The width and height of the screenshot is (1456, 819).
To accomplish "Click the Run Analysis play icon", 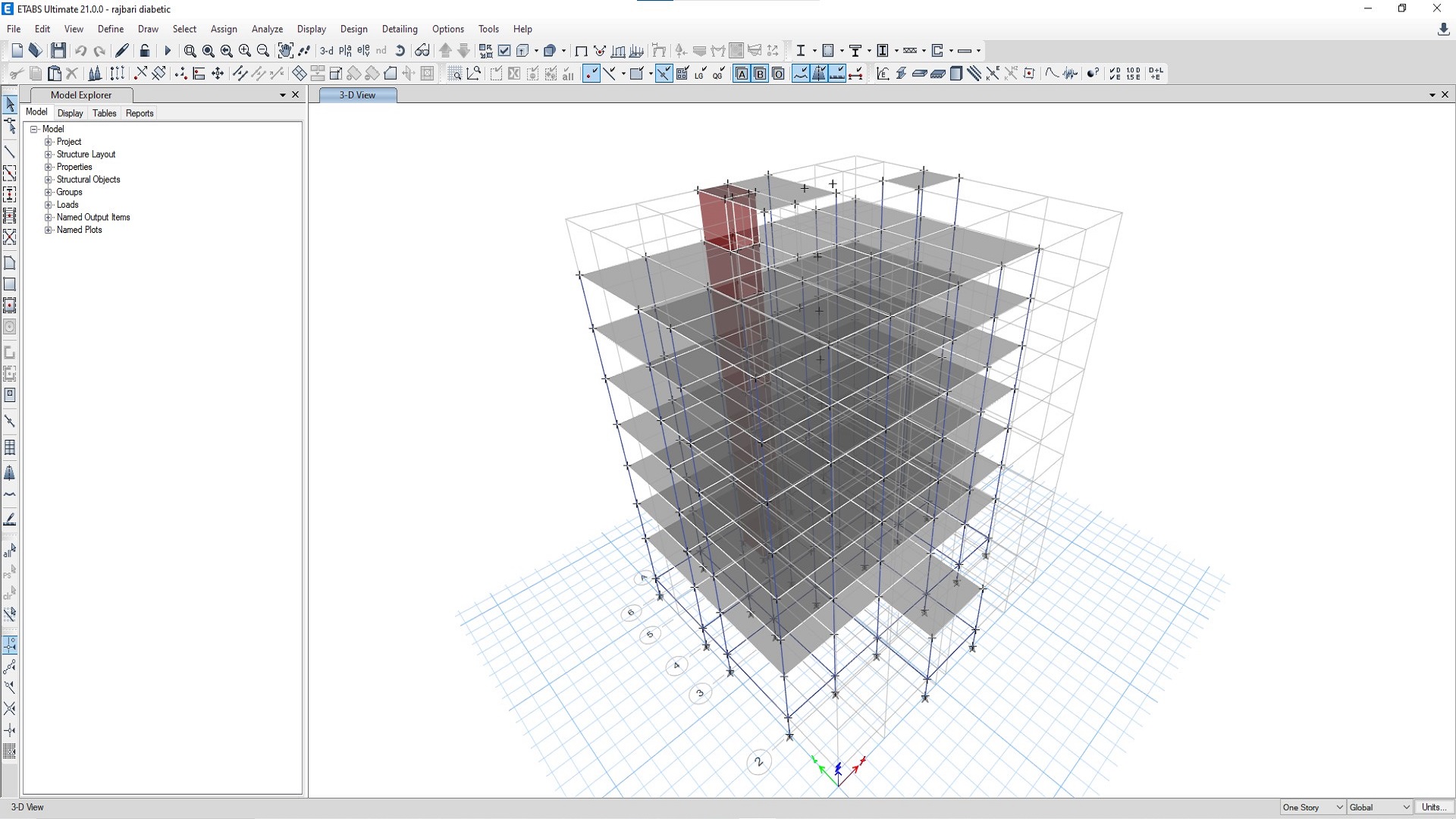I will tap(168, 51).
